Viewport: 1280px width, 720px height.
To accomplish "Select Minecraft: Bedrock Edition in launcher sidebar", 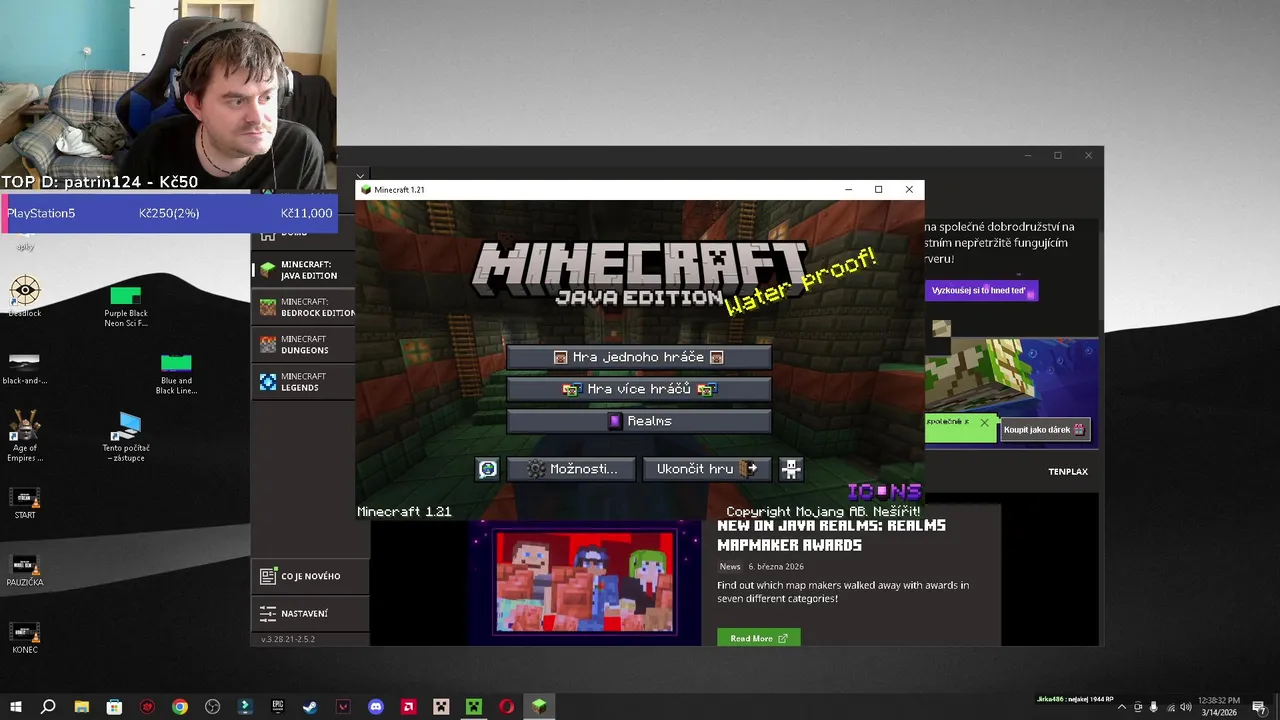I will point(303,307).
